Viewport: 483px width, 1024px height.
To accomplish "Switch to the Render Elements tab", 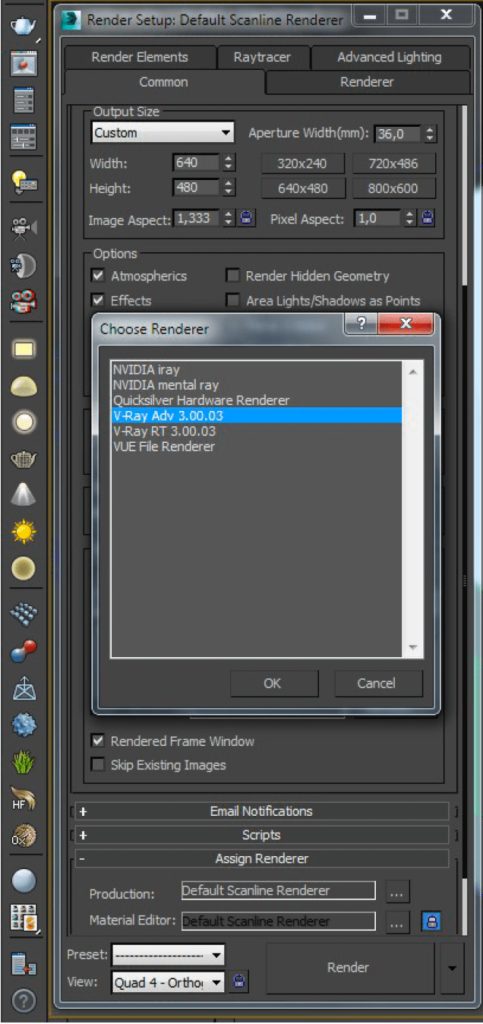I will (x=140, y=57).
